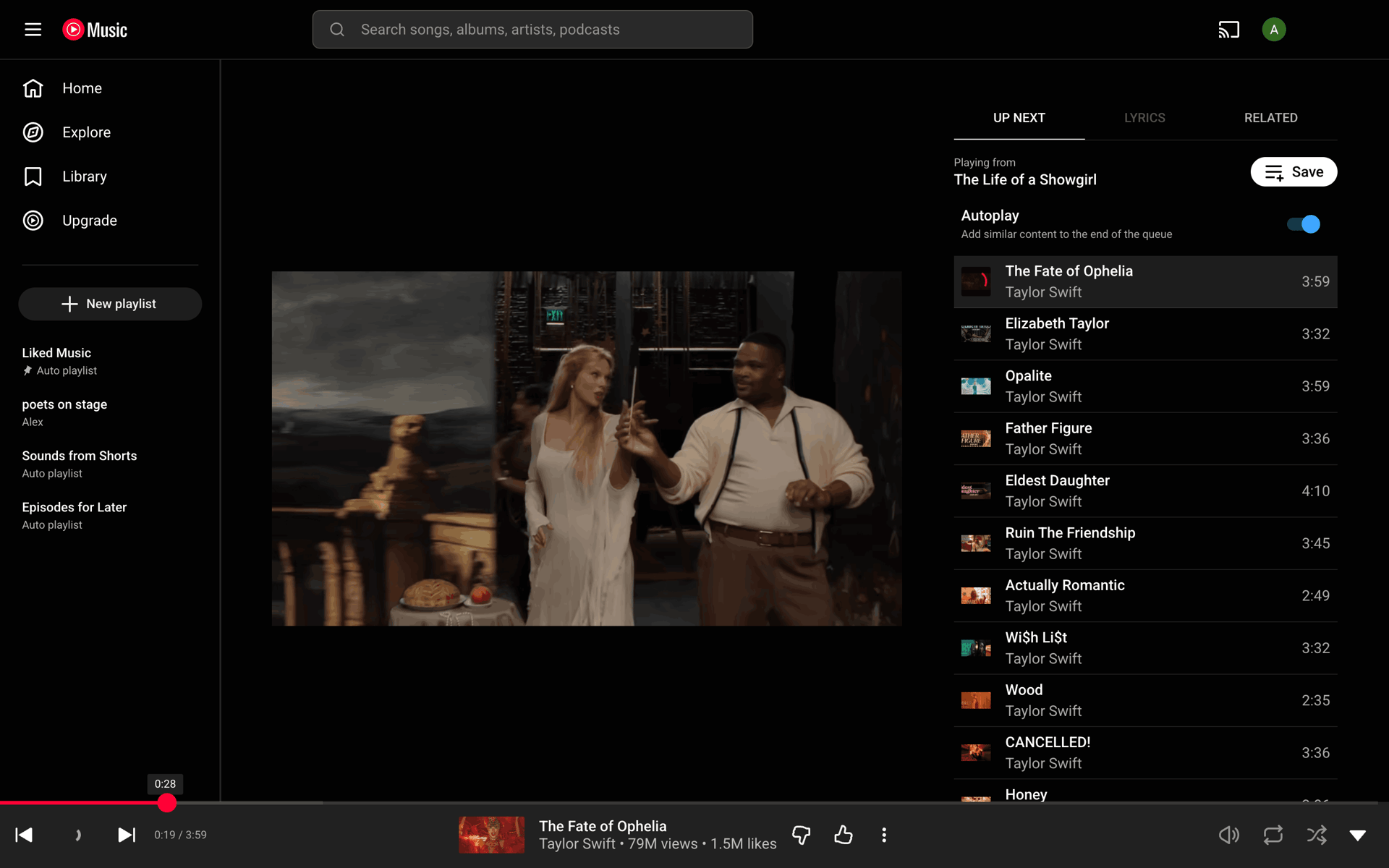
Task: Play Wood from the queue
Action: [1145, 700]
